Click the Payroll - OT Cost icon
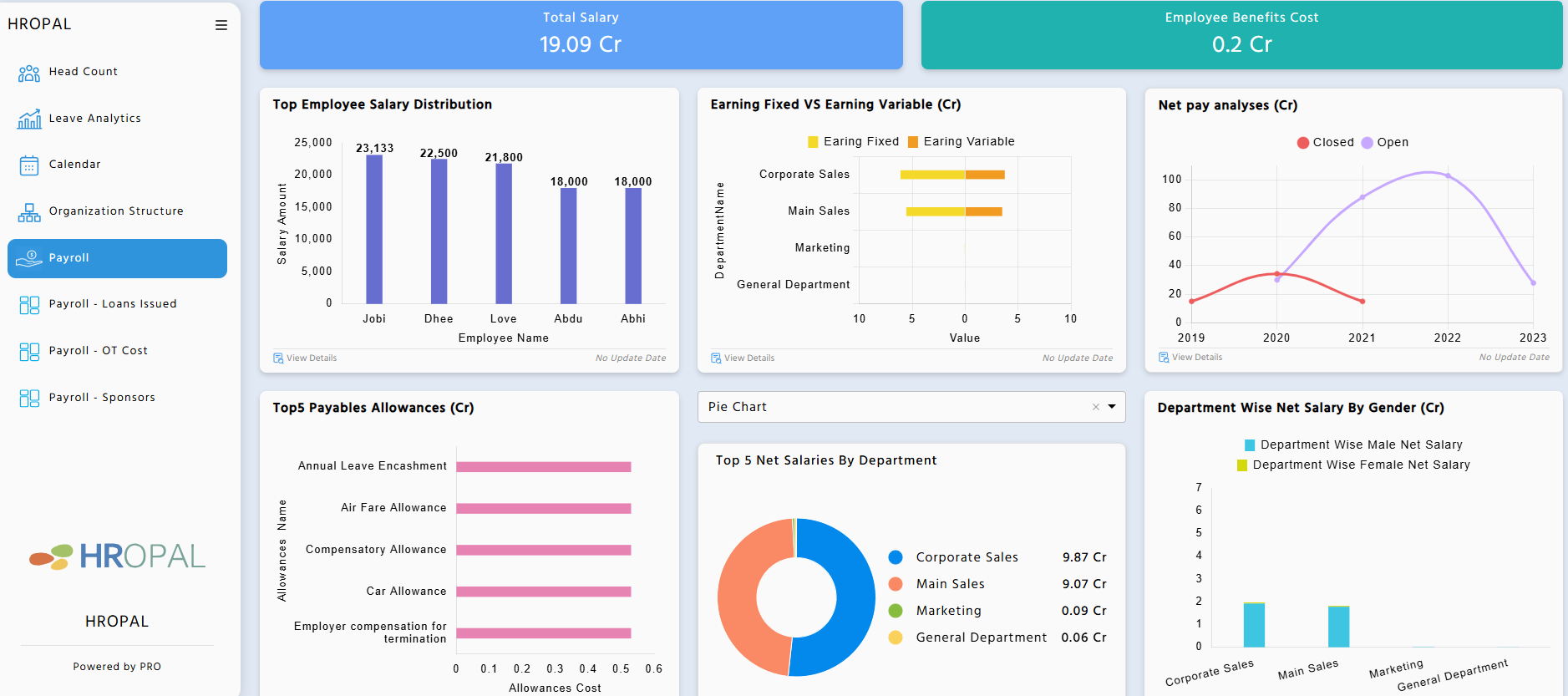The height and width of the screenshot is (696, 1568). tap(29, 352)
